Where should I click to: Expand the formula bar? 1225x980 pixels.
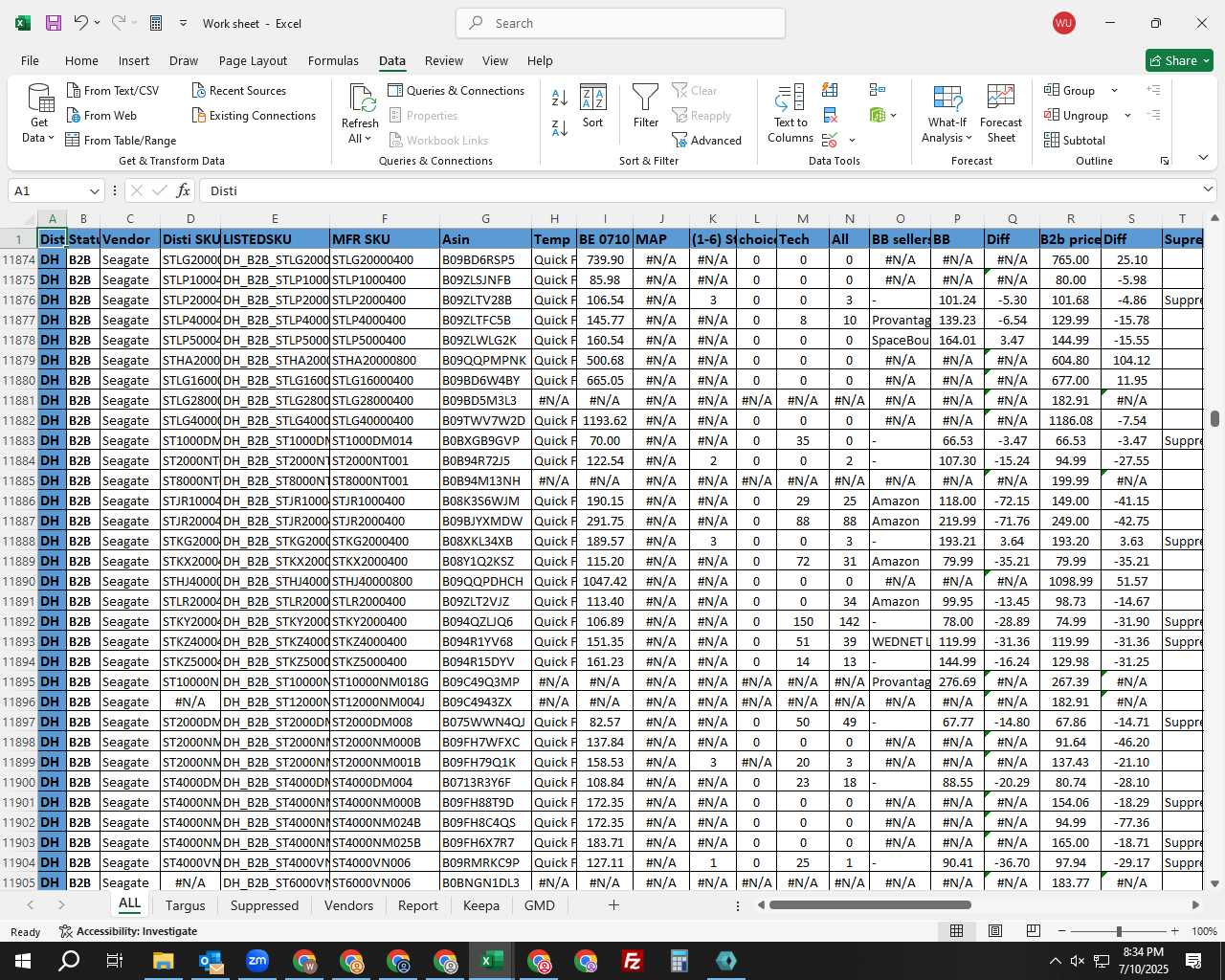point(1208,189)
